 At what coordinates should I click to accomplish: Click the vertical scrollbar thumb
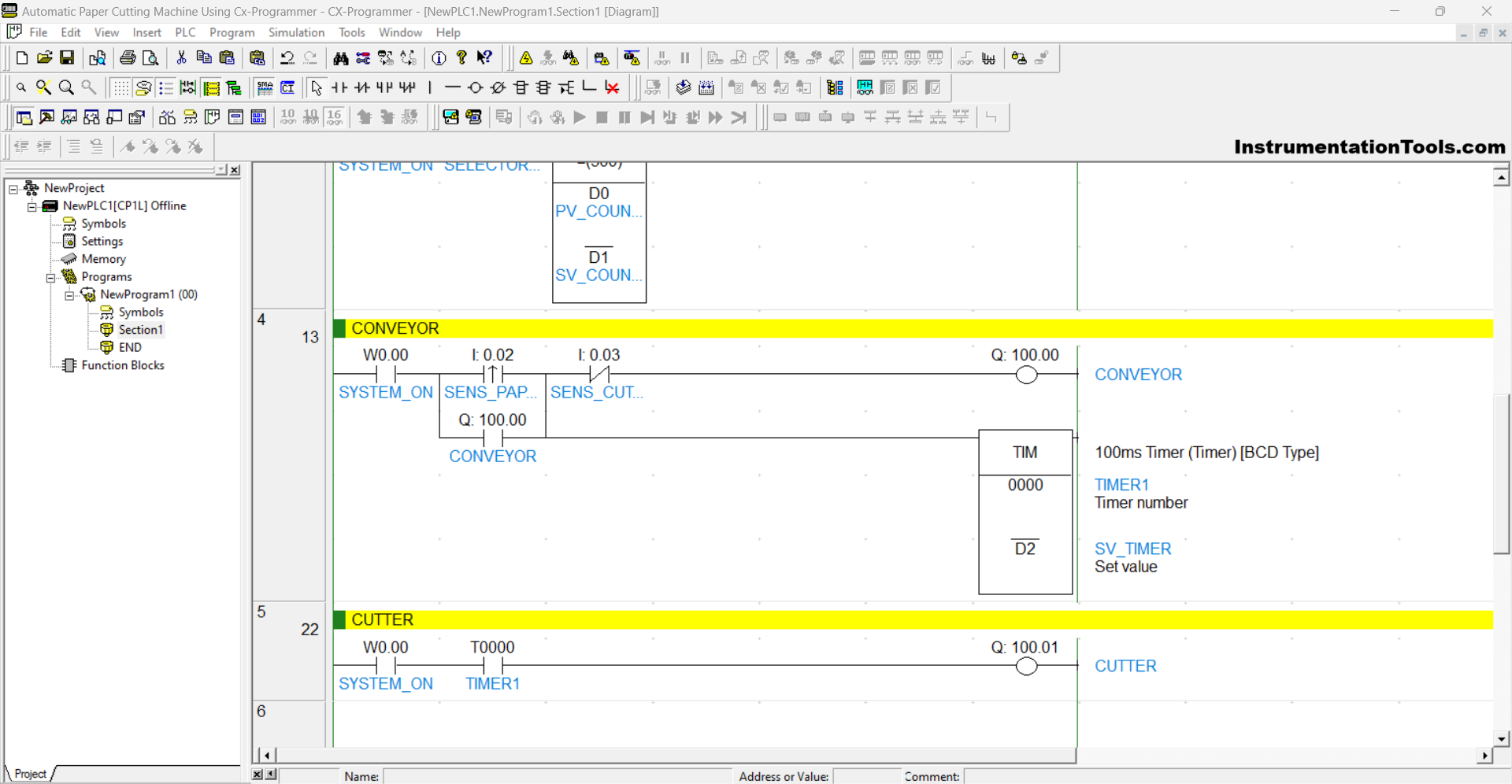tap(1501, 473)
